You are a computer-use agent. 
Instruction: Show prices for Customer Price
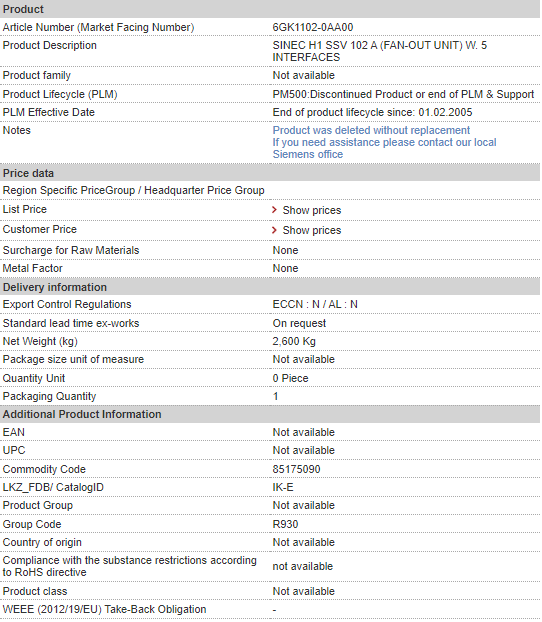click(x=311, y=230)
